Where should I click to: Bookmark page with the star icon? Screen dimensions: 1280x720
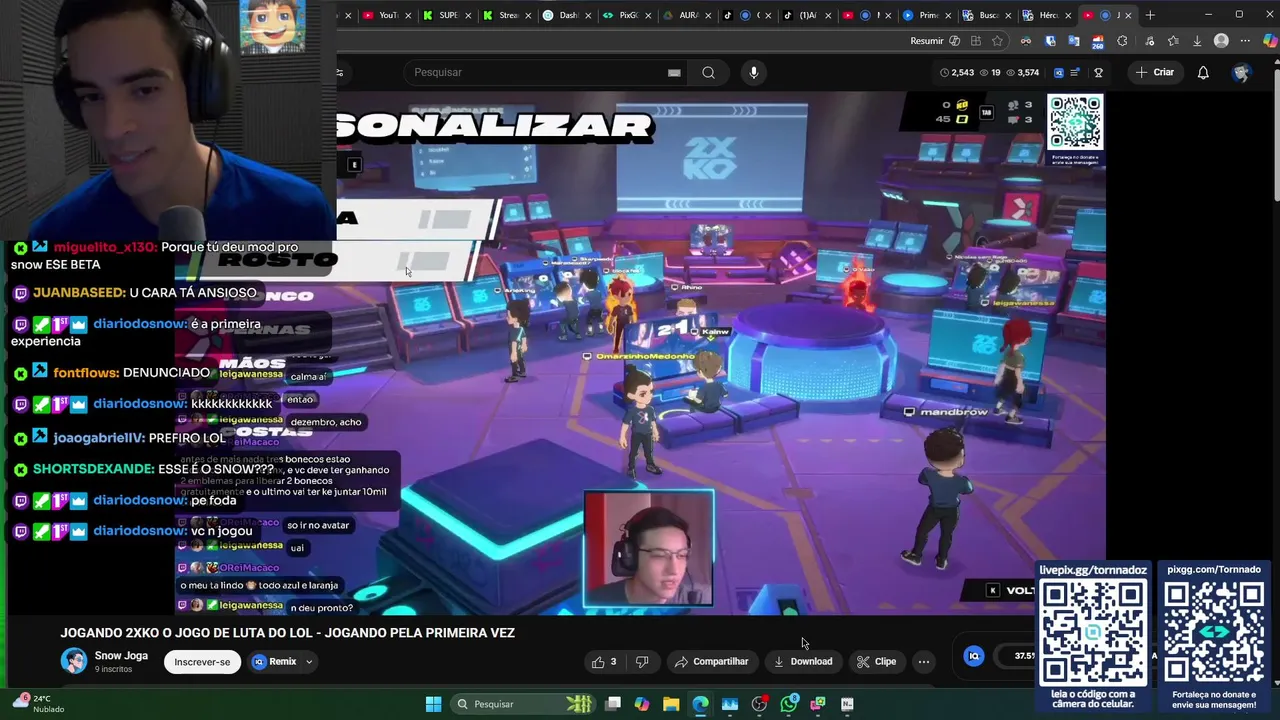[998, 41]
